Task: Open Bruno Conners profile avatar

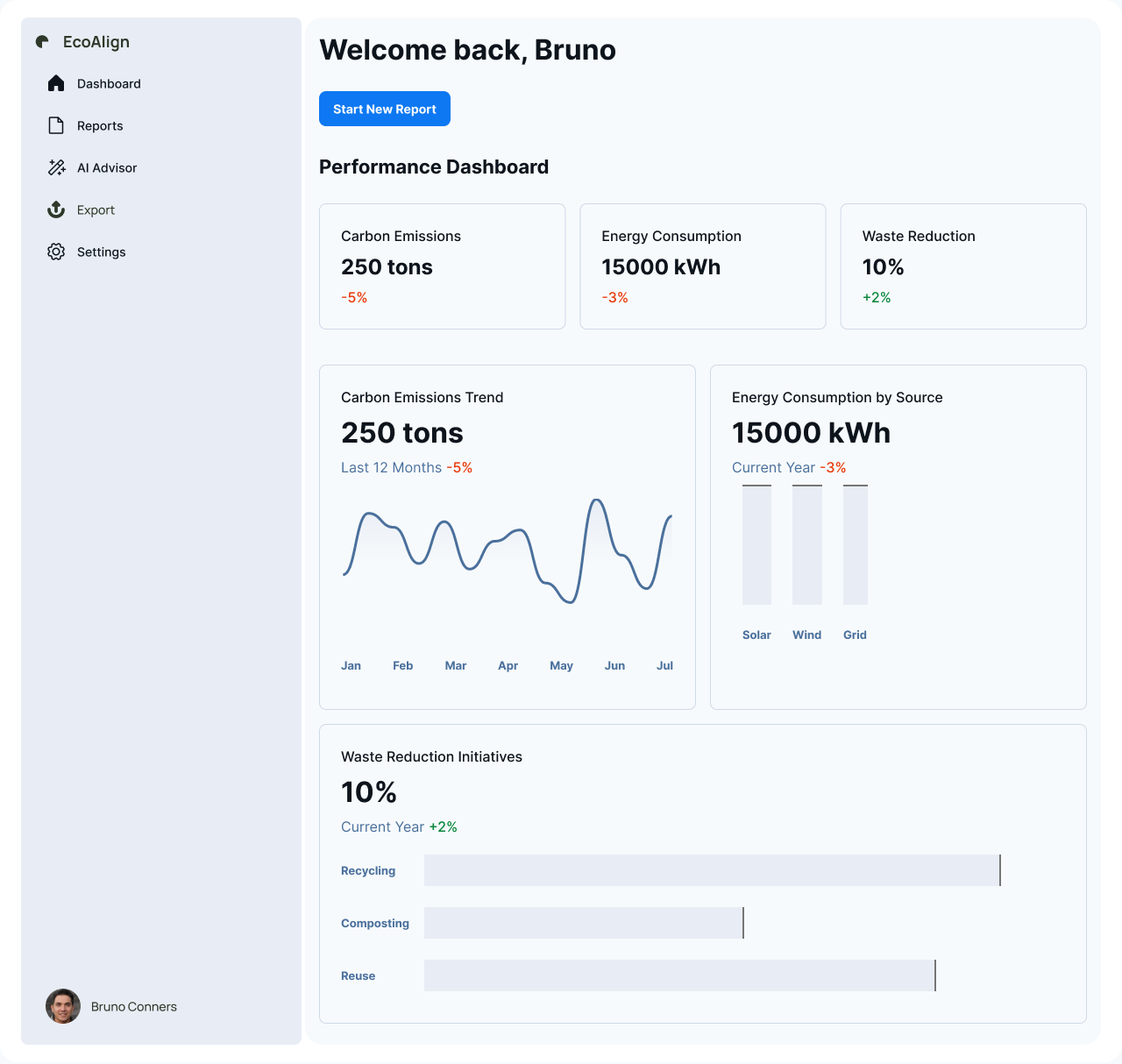Action: pyautogui.click(x=63, y=1006)
